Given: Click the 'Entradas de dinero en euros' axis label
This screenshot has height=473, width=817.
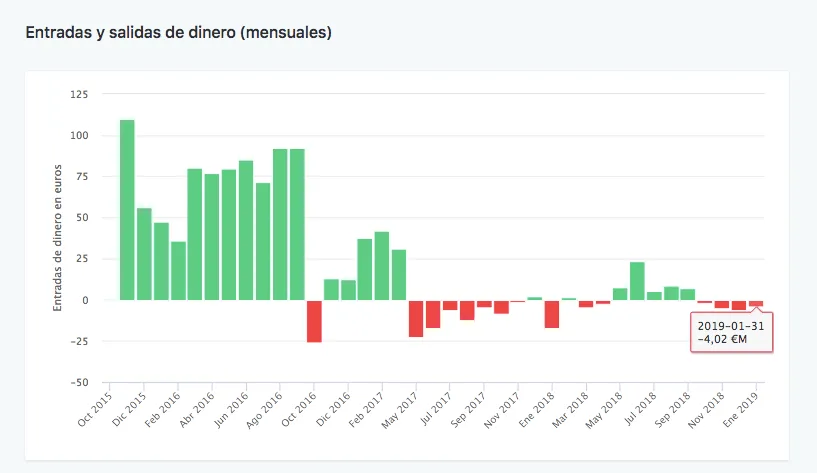Looking at the screenshot, I should 58,237.
